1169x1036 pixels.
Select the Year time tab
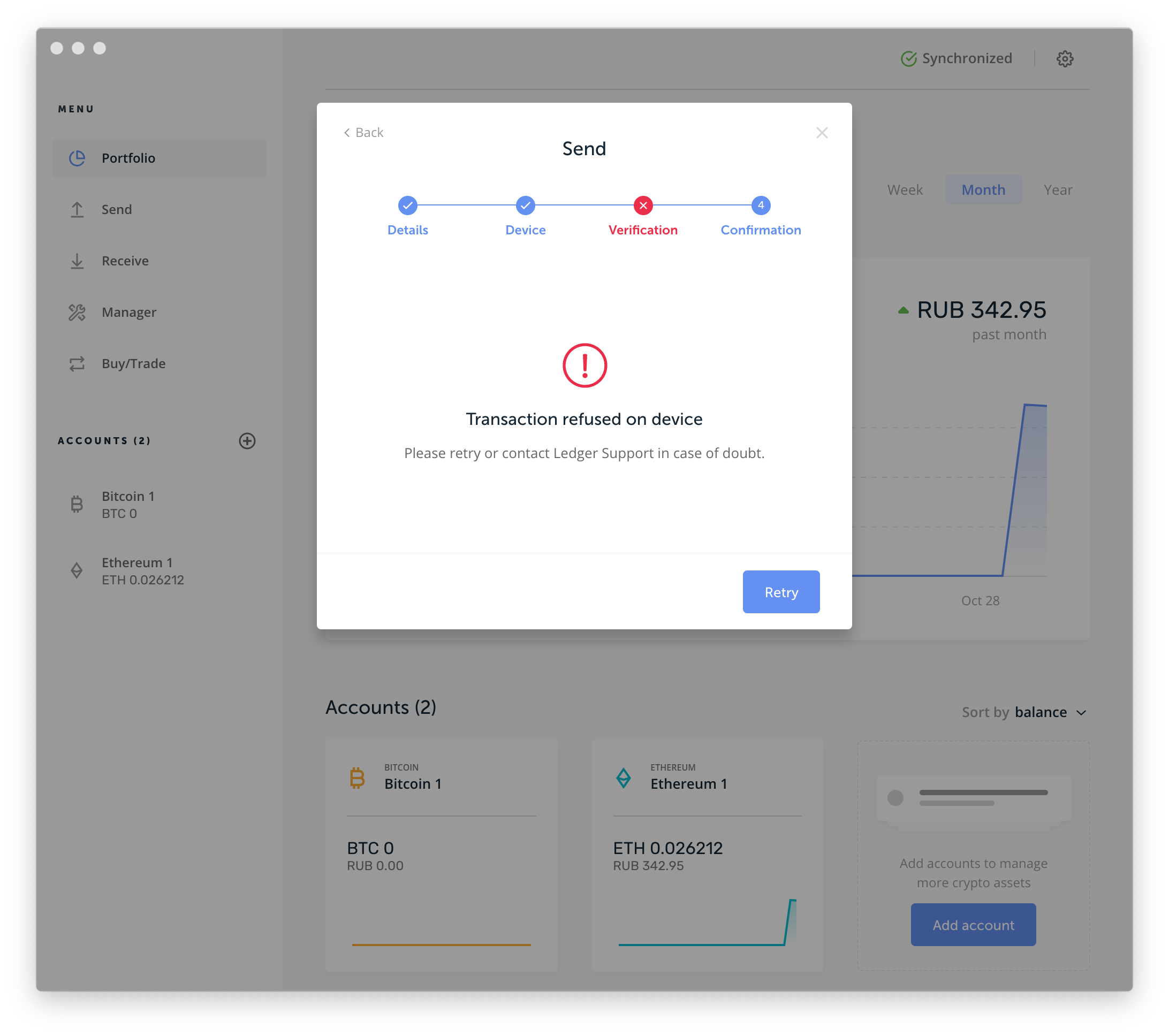click(1058, 189)
